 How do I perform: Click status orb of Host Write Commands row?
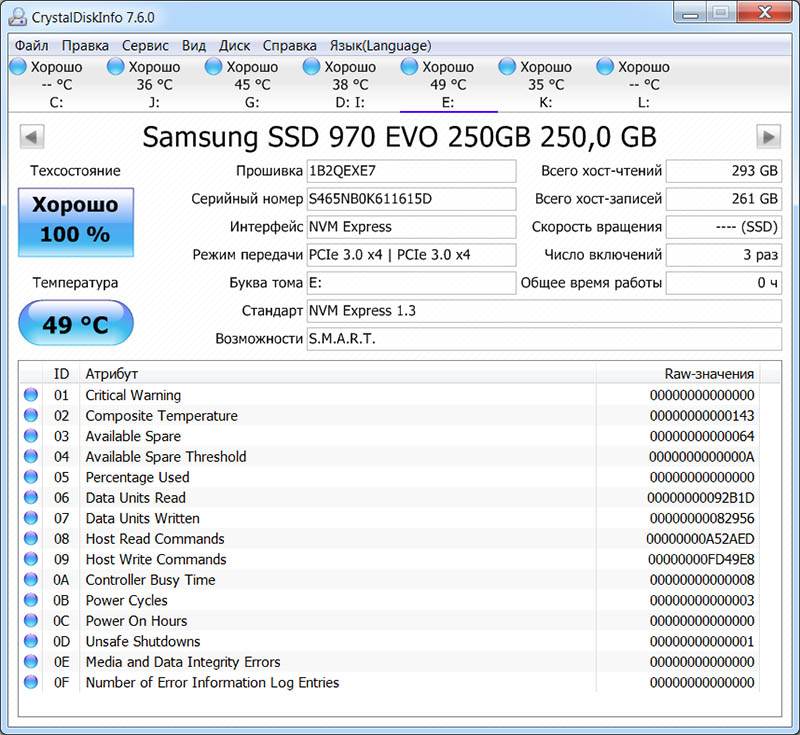click(31, 559)
